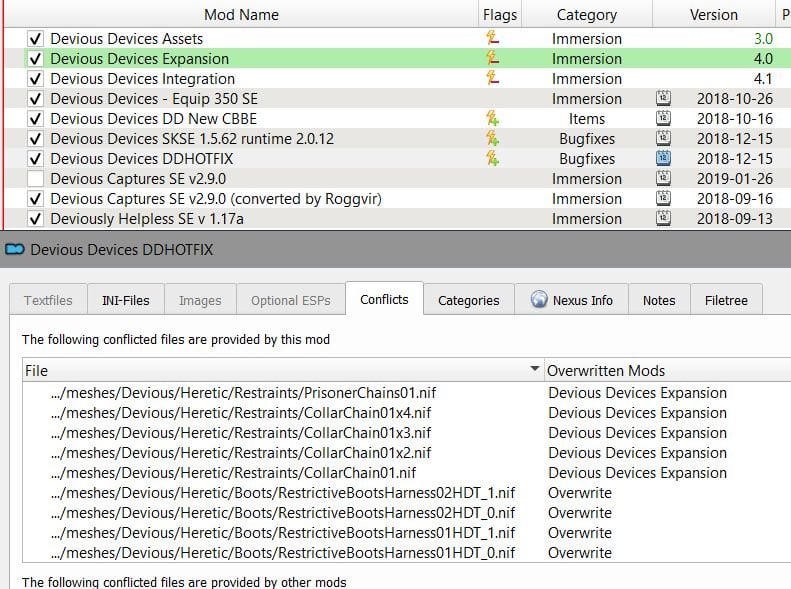Image resolution: width=791 pixels, height=589 pixels.
Task: Uncheck Devious Devices Expansion mod
Action: click(x=35, y=59)
